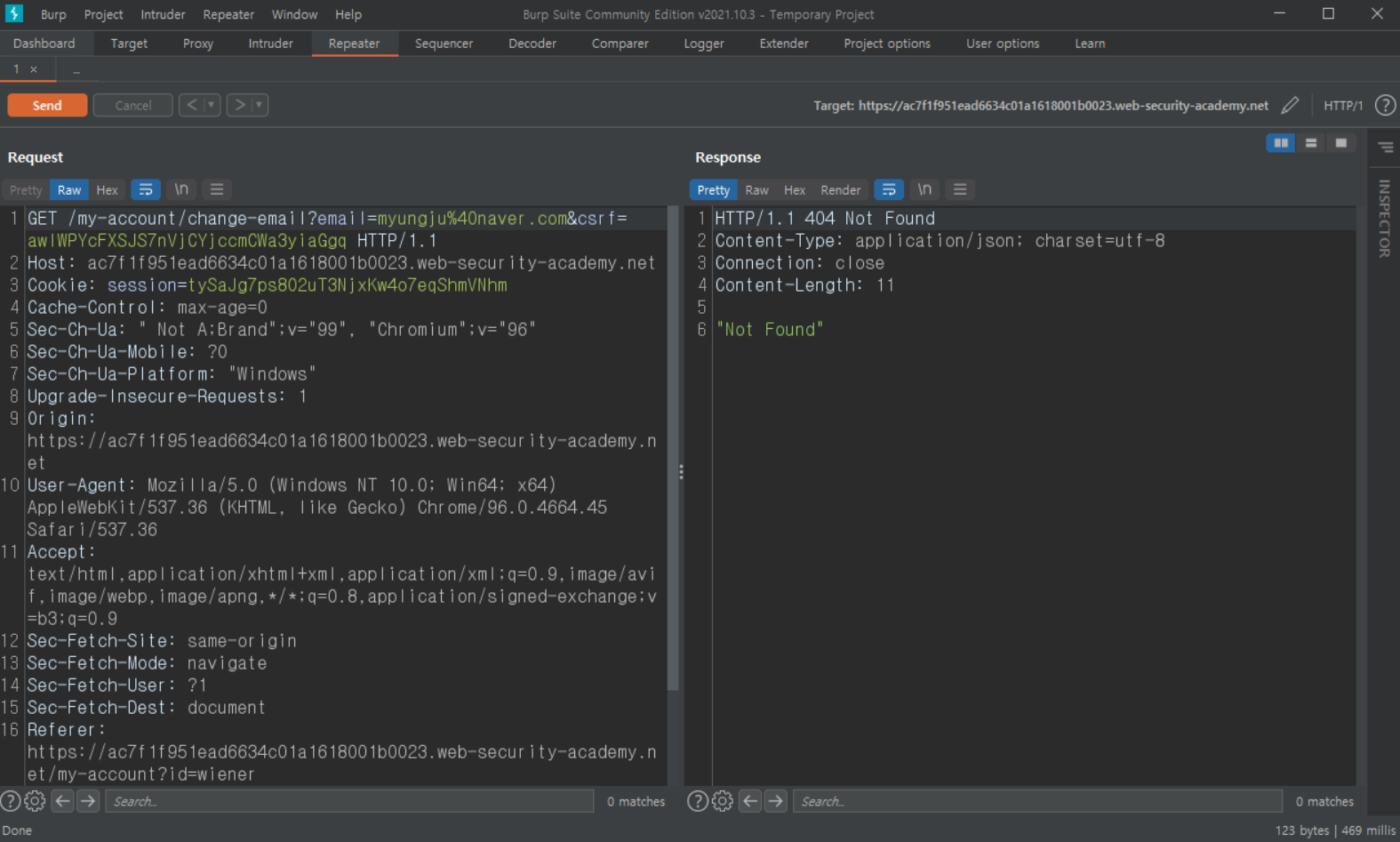
Task: Switch to the Sequencer tab
Action: pyautogui.click(x=444, y=43)
